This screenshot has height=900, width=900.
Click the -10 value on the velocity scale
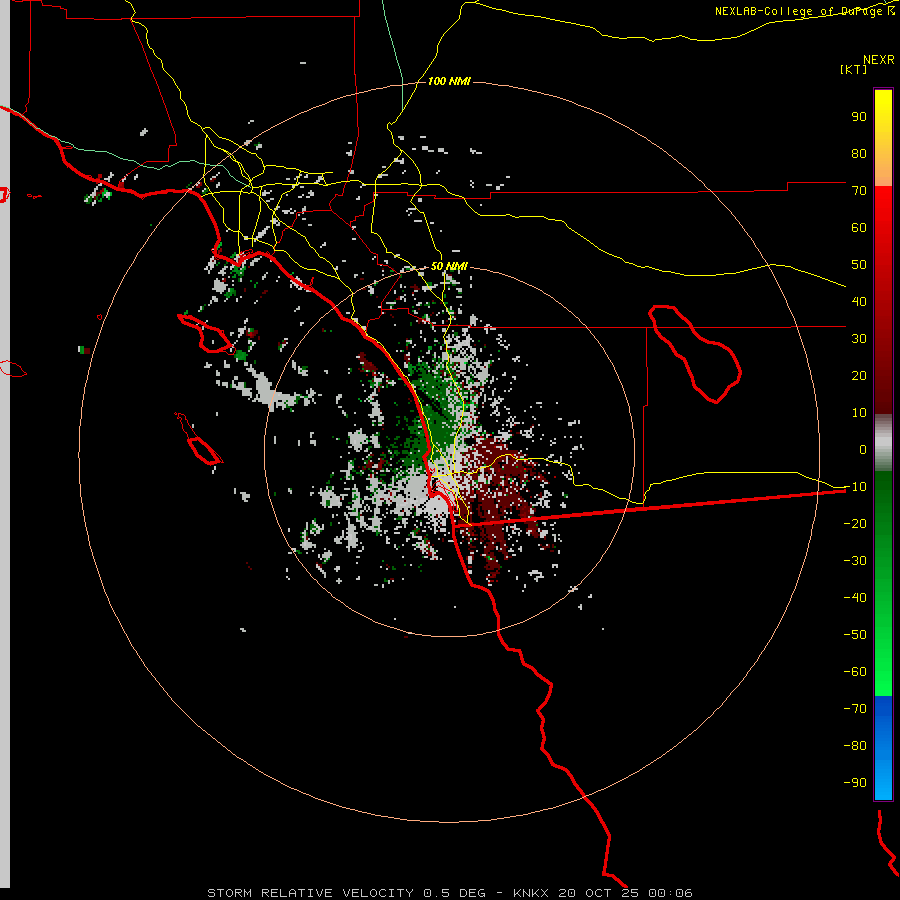[855, 487]
